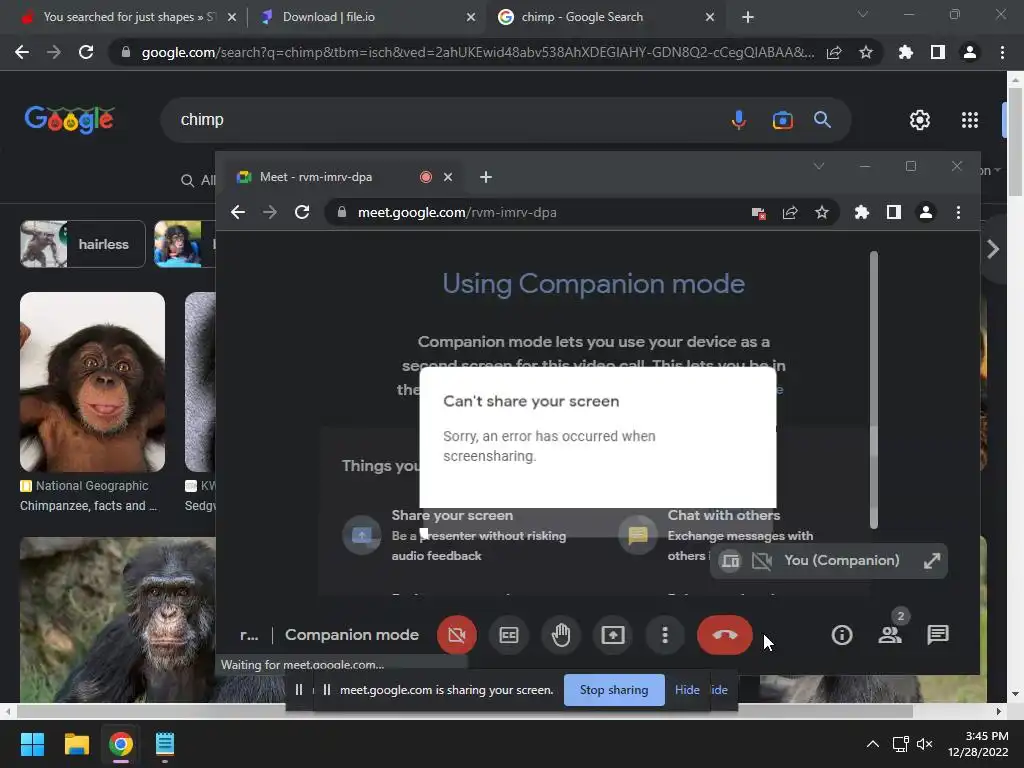Search by image with Google Lens
1024x768 pixels.
[782, 120]
